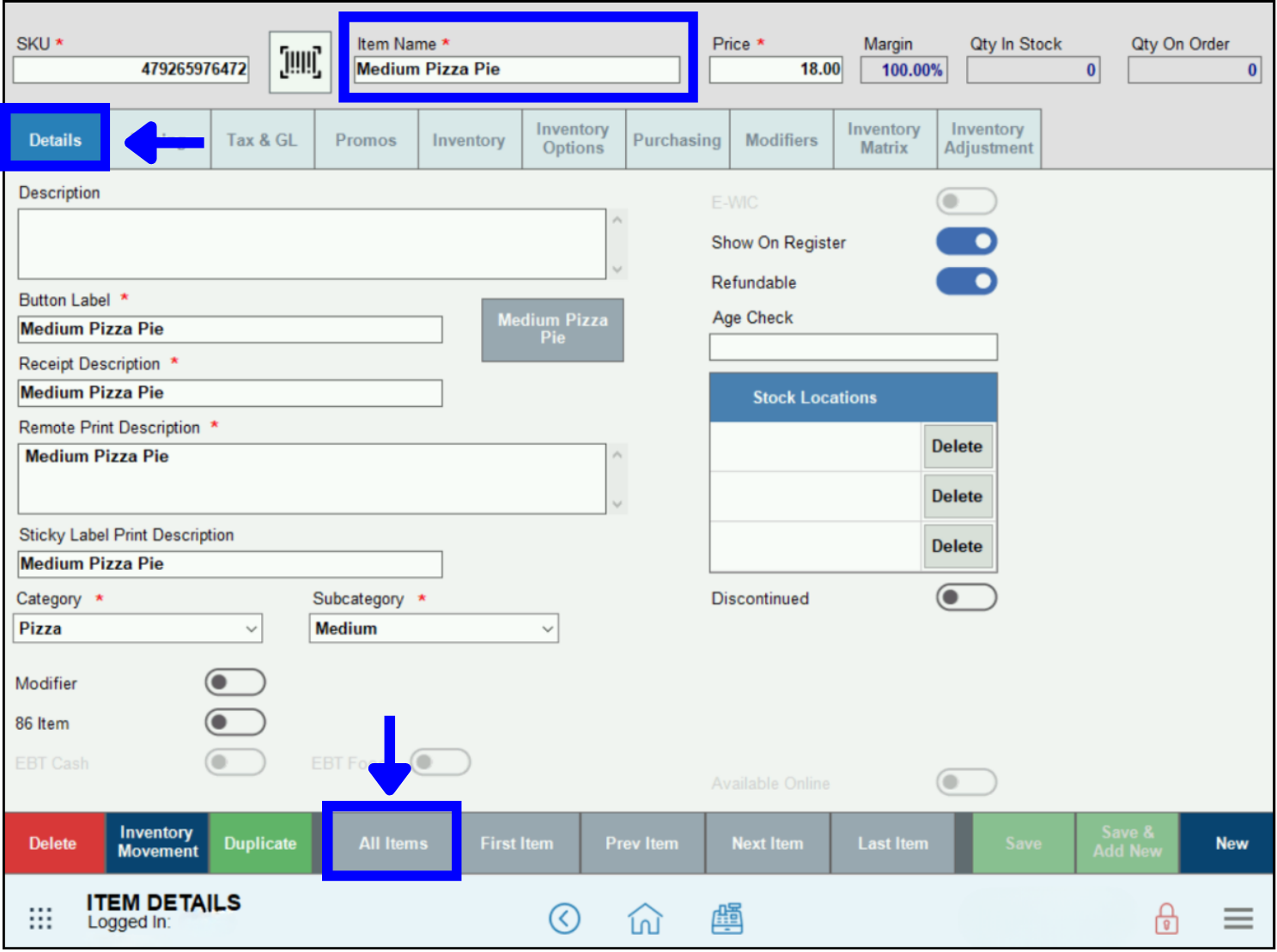Disable the Show On Register toggle

[966, 241]
